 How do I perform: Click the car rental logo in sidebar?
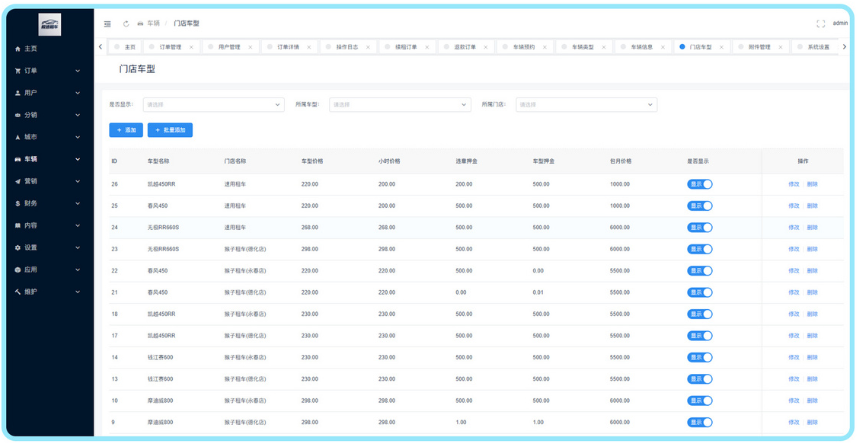[49, 25]
